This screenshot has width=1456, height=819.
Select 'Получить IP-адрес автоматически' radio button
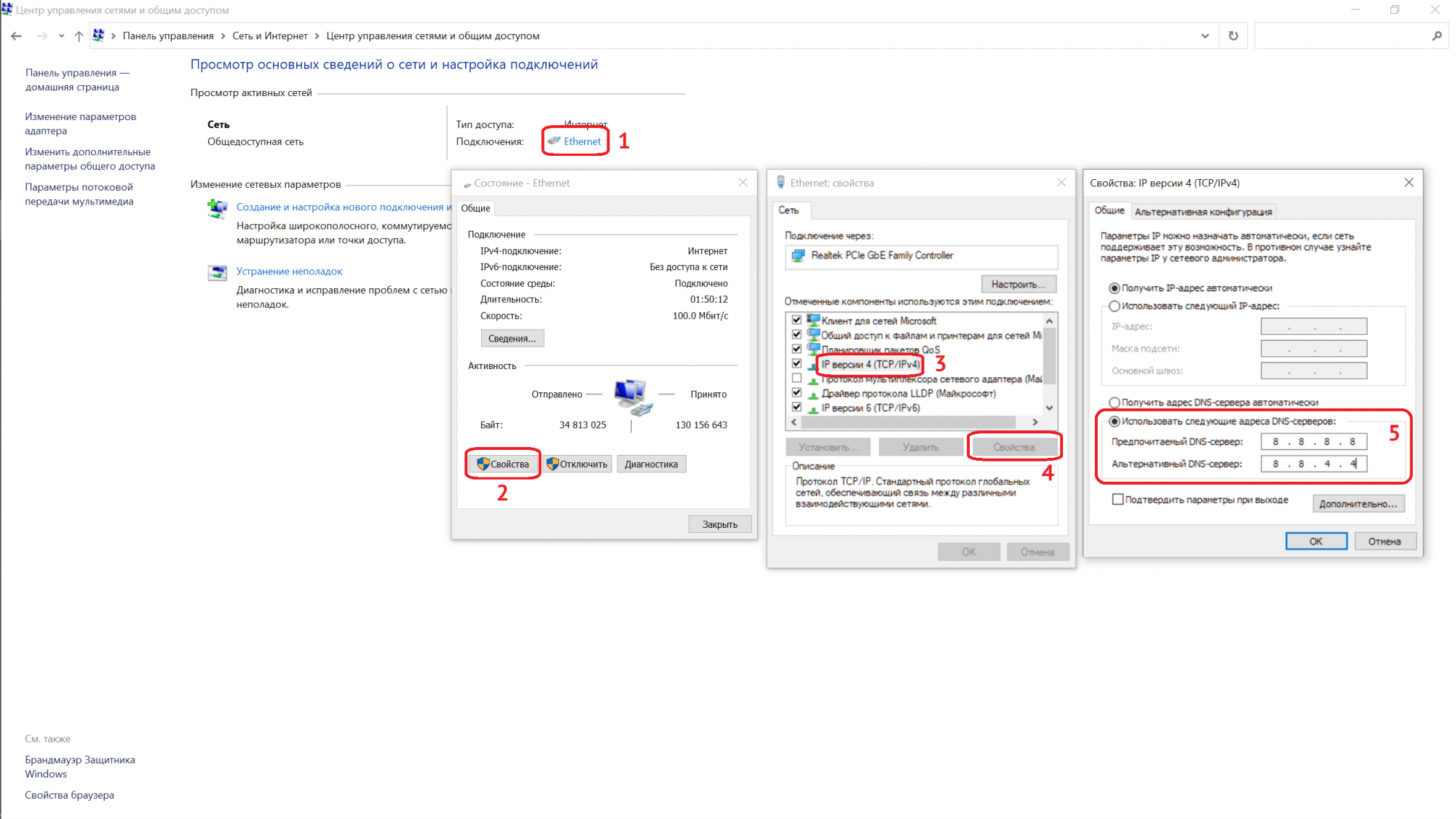(1114, 288)
